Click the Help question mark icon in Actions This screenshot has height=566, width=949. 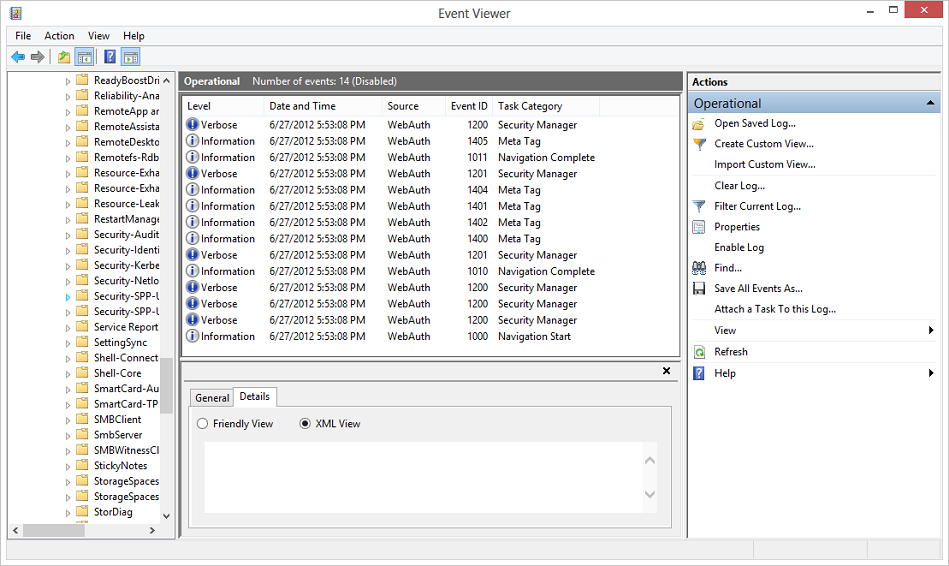[x=699, y=373]
